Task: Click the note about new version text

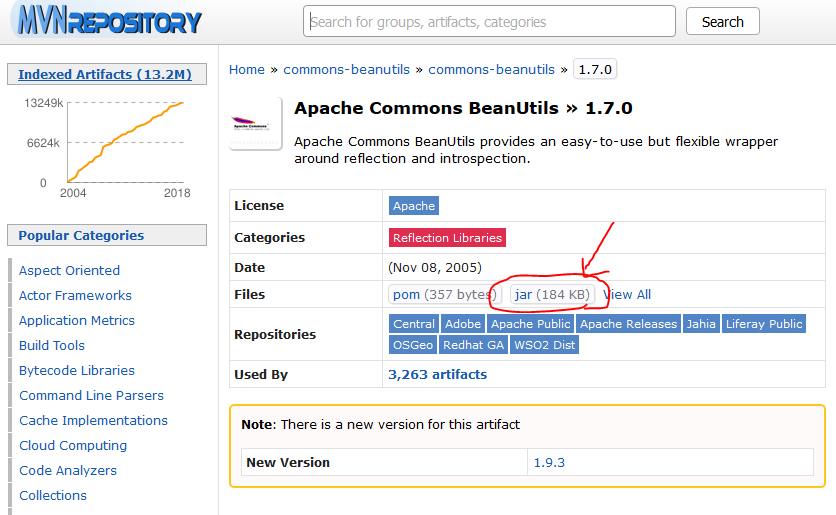Action: (380, 424)
